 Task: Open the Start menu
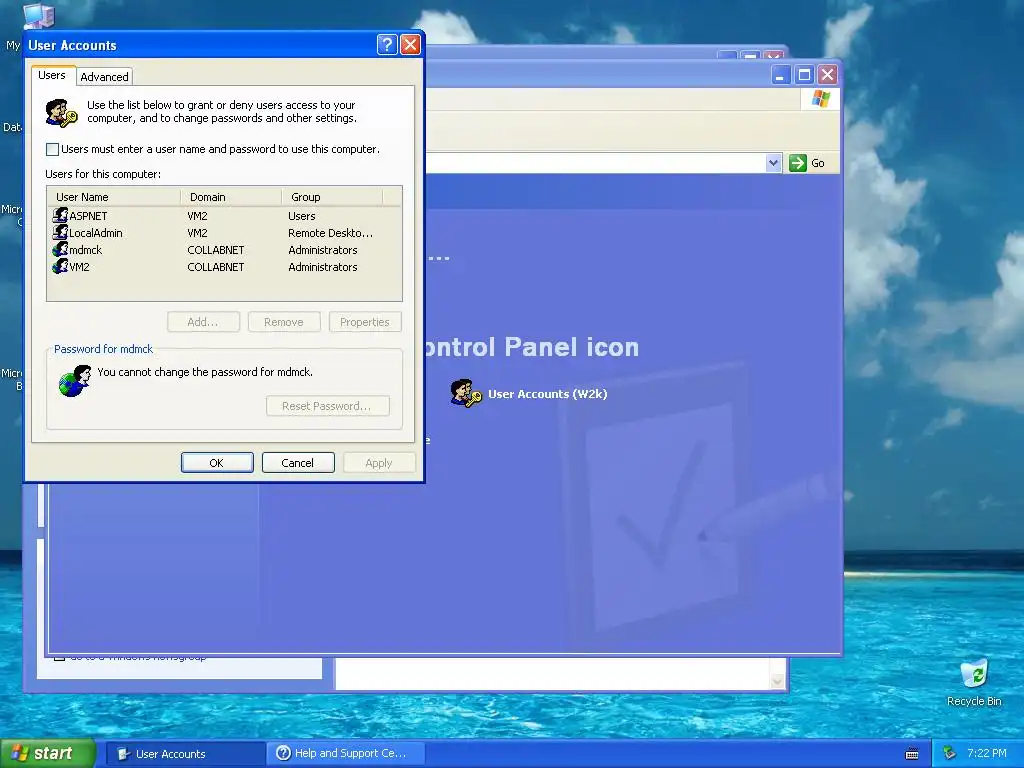48,753
